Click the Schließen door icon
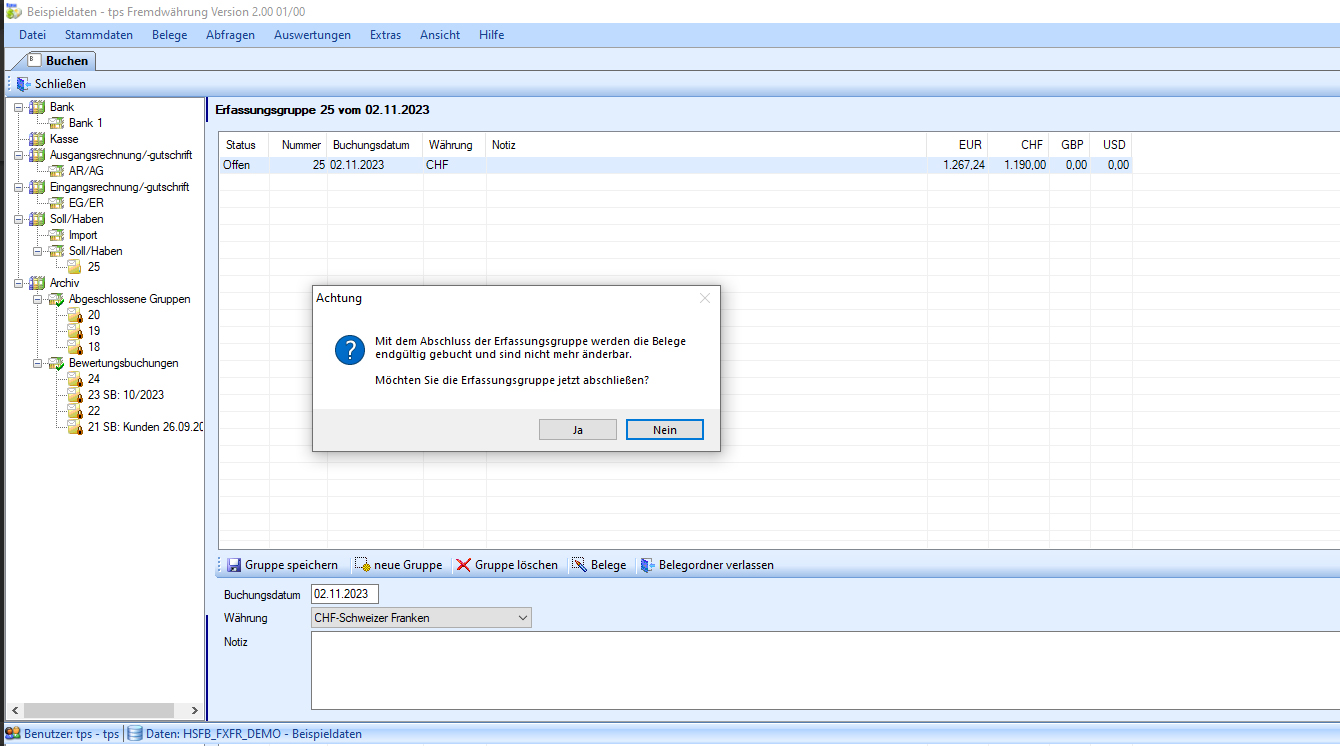The image size is (1340, 746). [x=23, y=84]
